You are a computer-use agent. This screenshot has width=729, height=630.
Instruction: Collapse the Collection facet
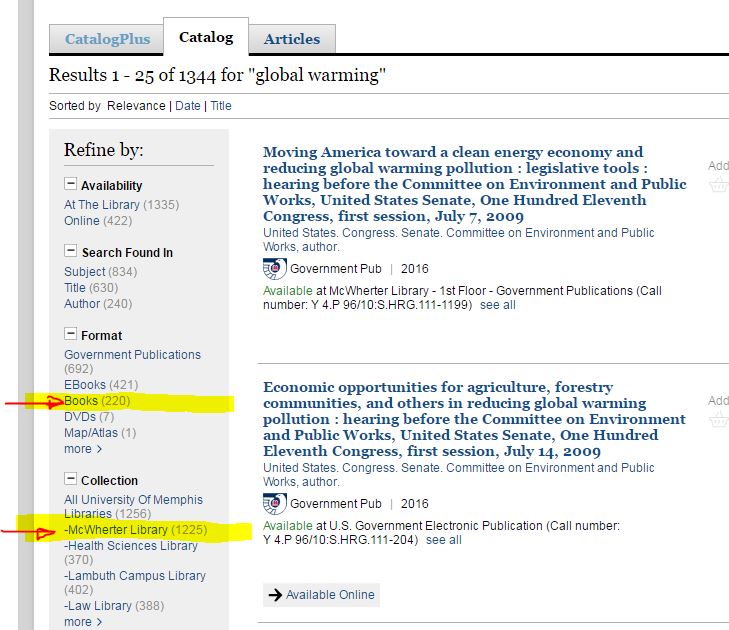[70, 478]
